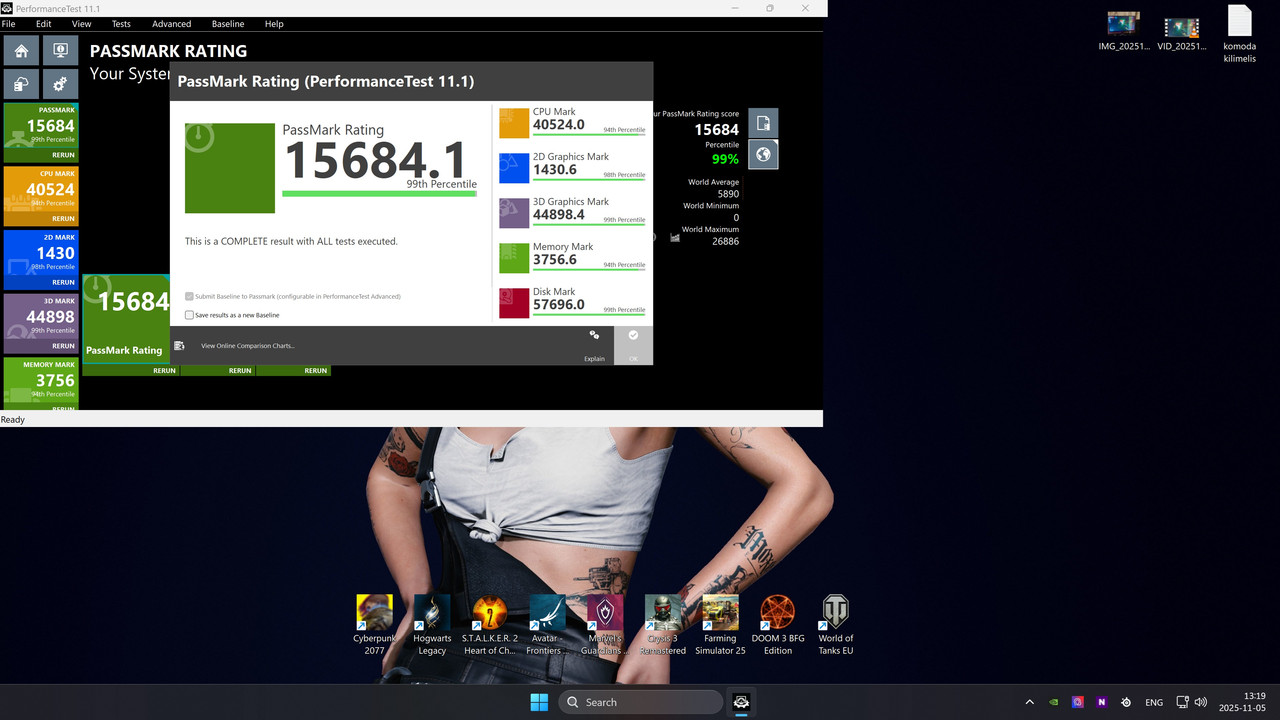The height and width of the screenshot is (720, 1280).
Task: Open the Edit menu
Action: [x=44, y=24]
